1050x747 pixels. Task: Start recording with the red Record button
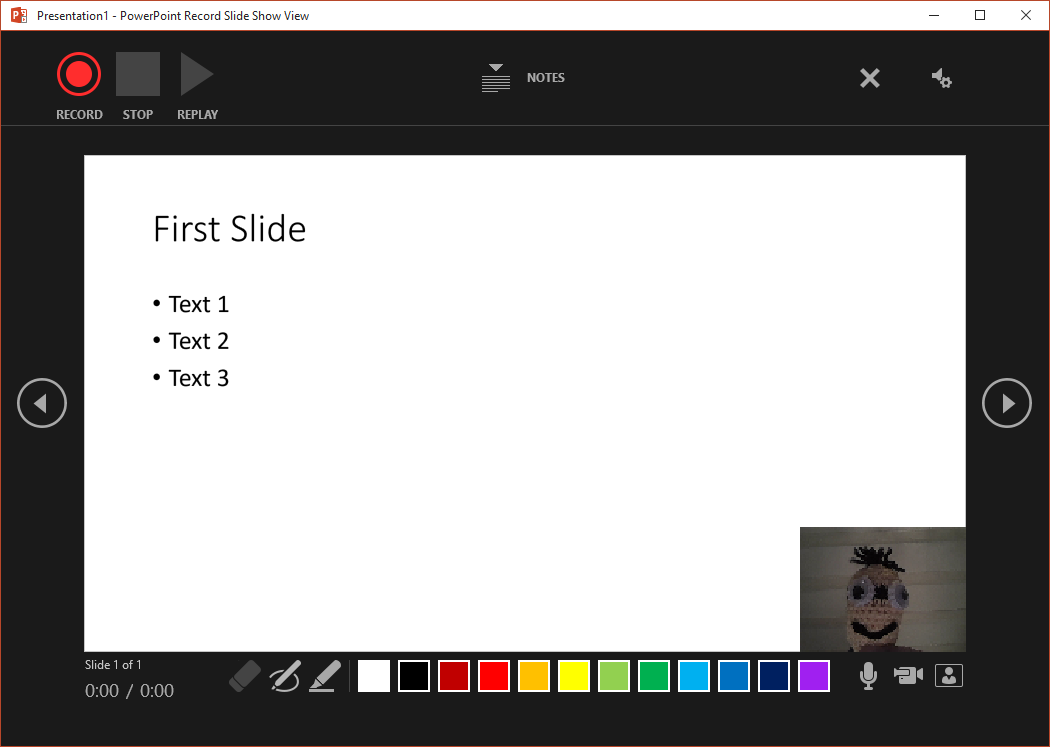pos(79,75)
